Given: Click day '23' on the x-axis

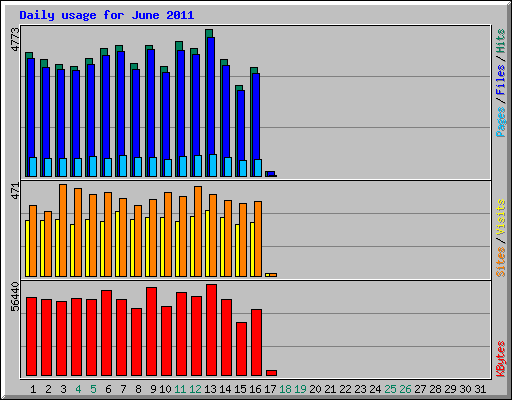Looking at the screenshot, I should [x=360, y=389].
